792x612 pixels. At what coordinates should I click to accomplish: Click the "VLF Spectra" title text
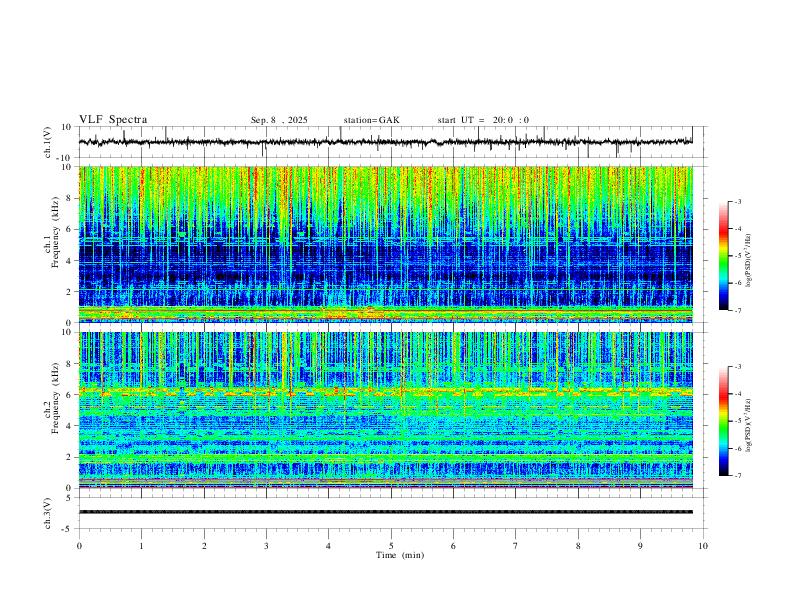(113, 120)
